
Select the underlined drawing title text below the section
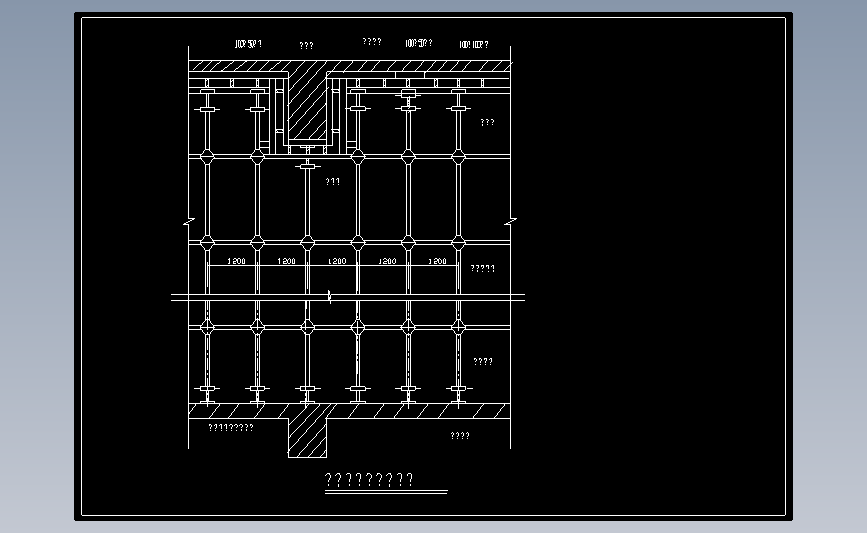pos(369,479)
